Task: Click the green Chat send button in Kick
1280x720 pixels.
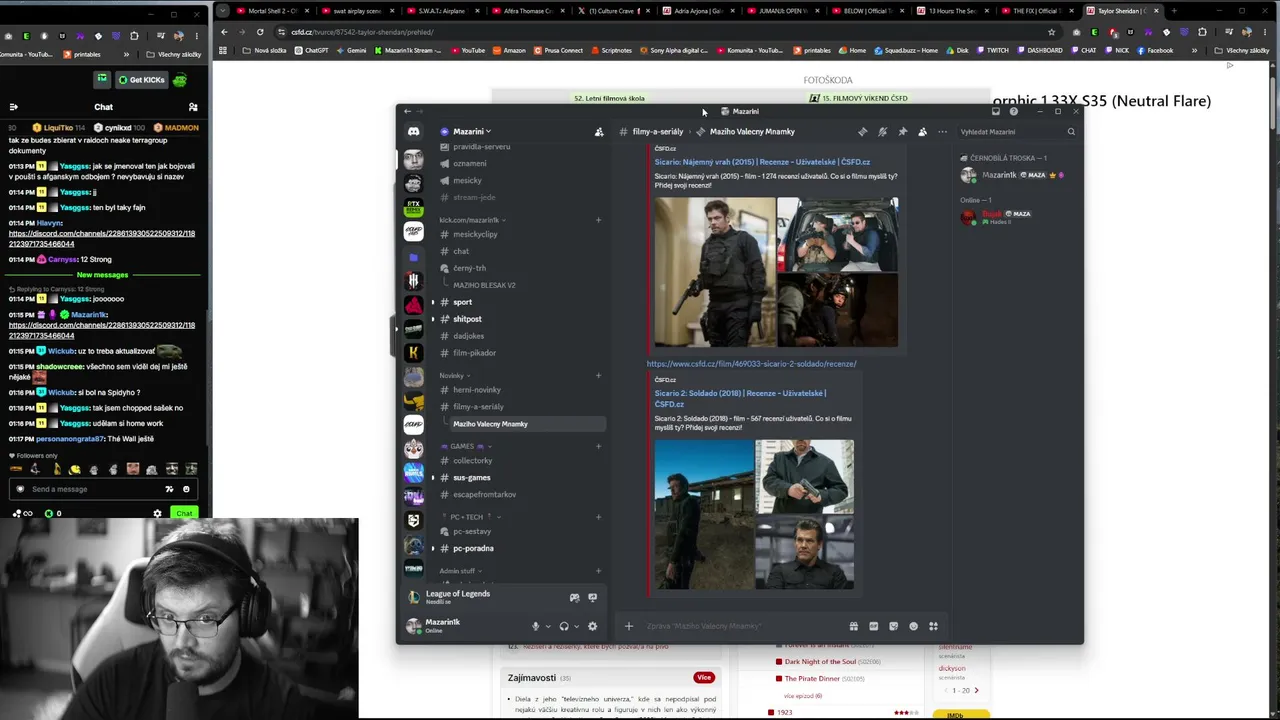Action: pos(184,513)
